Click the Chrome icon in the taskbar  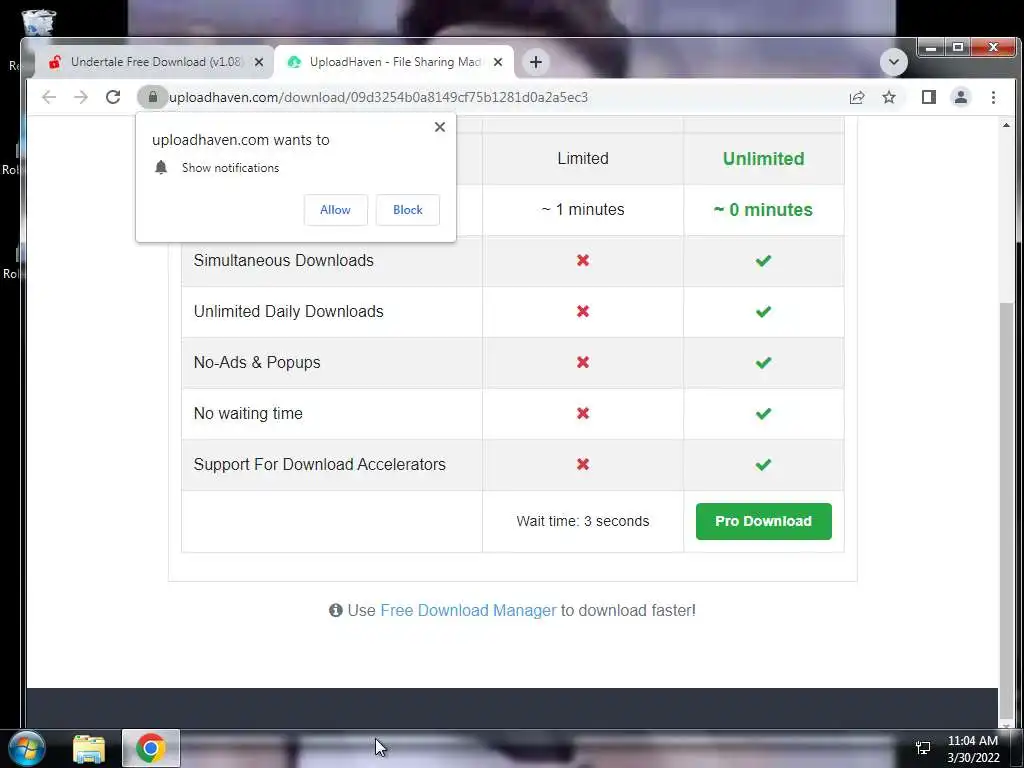150,748
